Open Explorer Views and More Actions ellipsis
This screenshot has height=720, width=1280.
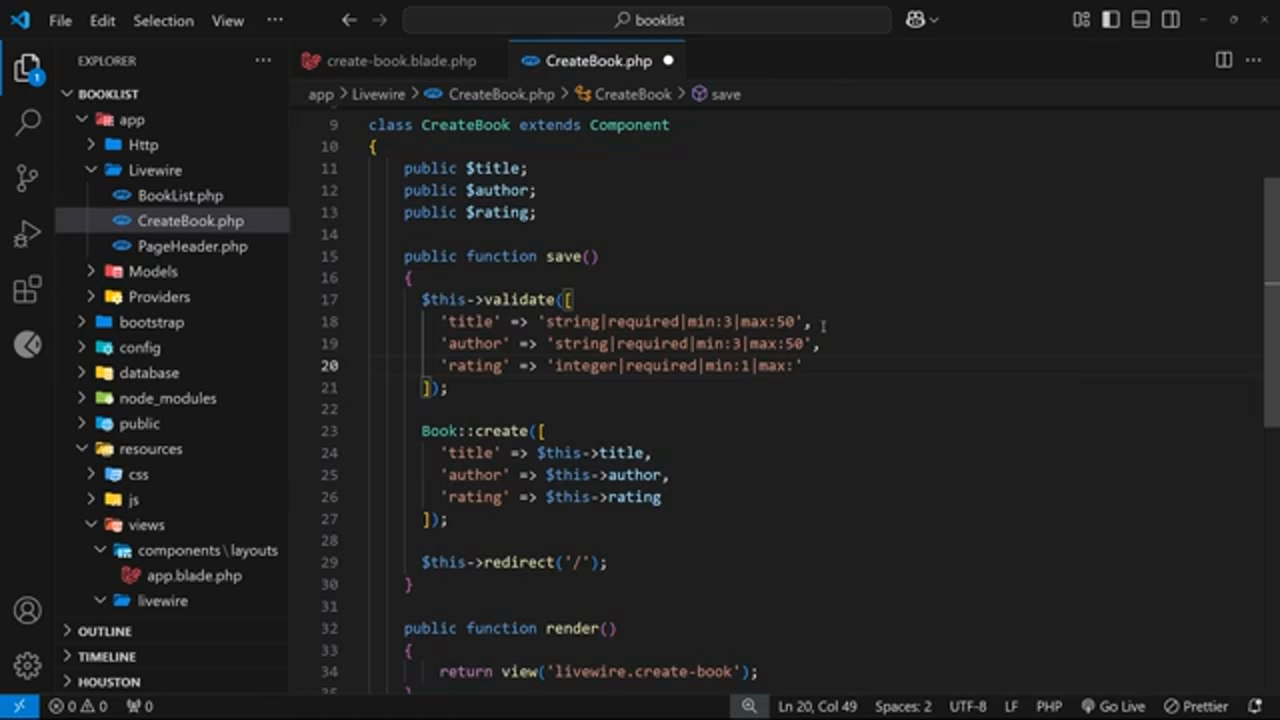263,60
